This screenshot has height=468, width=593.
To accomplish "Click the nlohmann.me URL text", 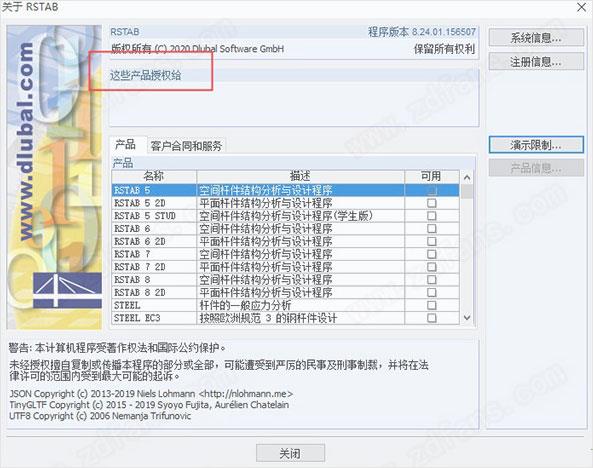I will click(x=246, y=393).
